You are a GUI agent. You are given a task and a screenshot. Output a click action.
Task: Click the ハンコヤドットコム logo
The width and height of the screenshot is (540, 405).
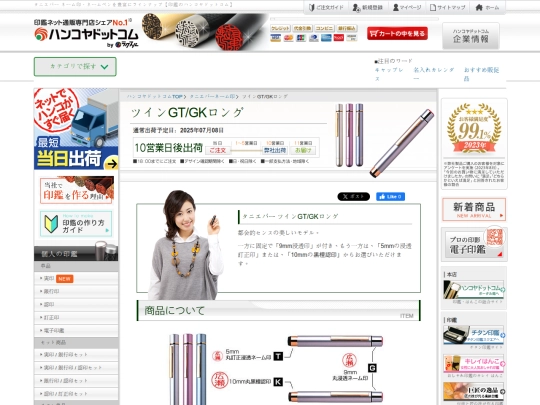[x=86, y=34]
